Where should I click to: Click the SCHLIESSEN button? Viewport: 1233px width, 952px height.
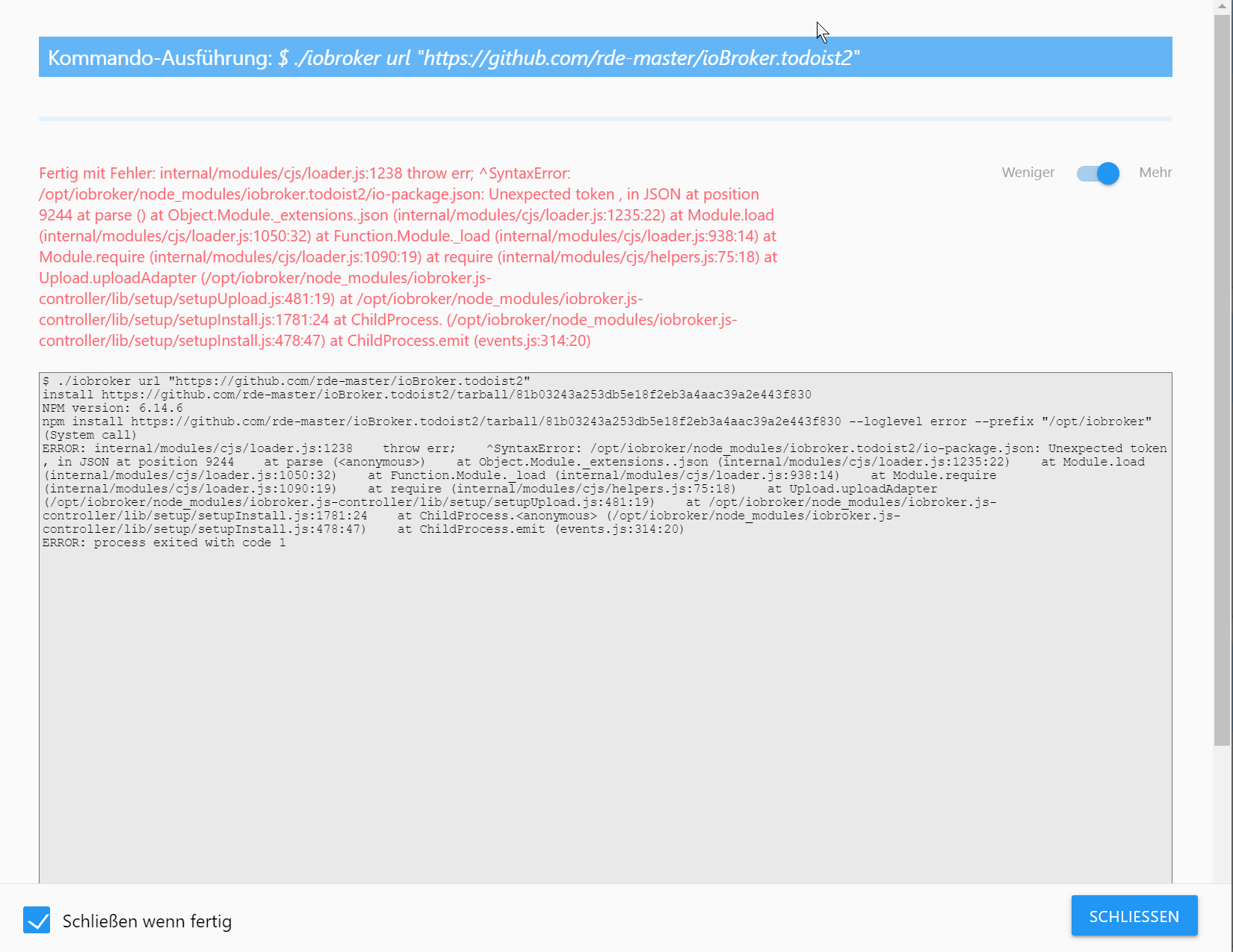[1134, 916]
